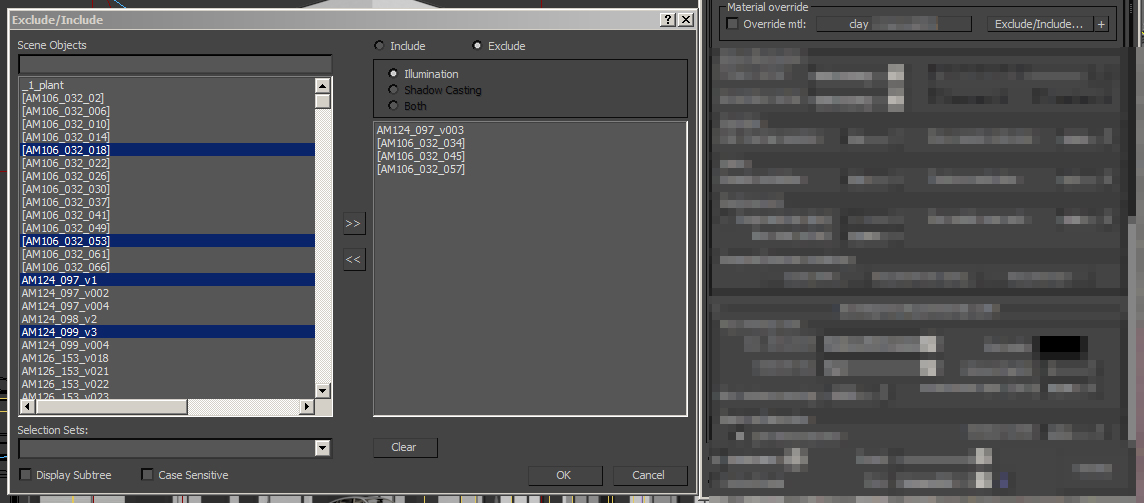Click the Scene Objects search field
Screen dimensions: 1144x503
[174, 64]
